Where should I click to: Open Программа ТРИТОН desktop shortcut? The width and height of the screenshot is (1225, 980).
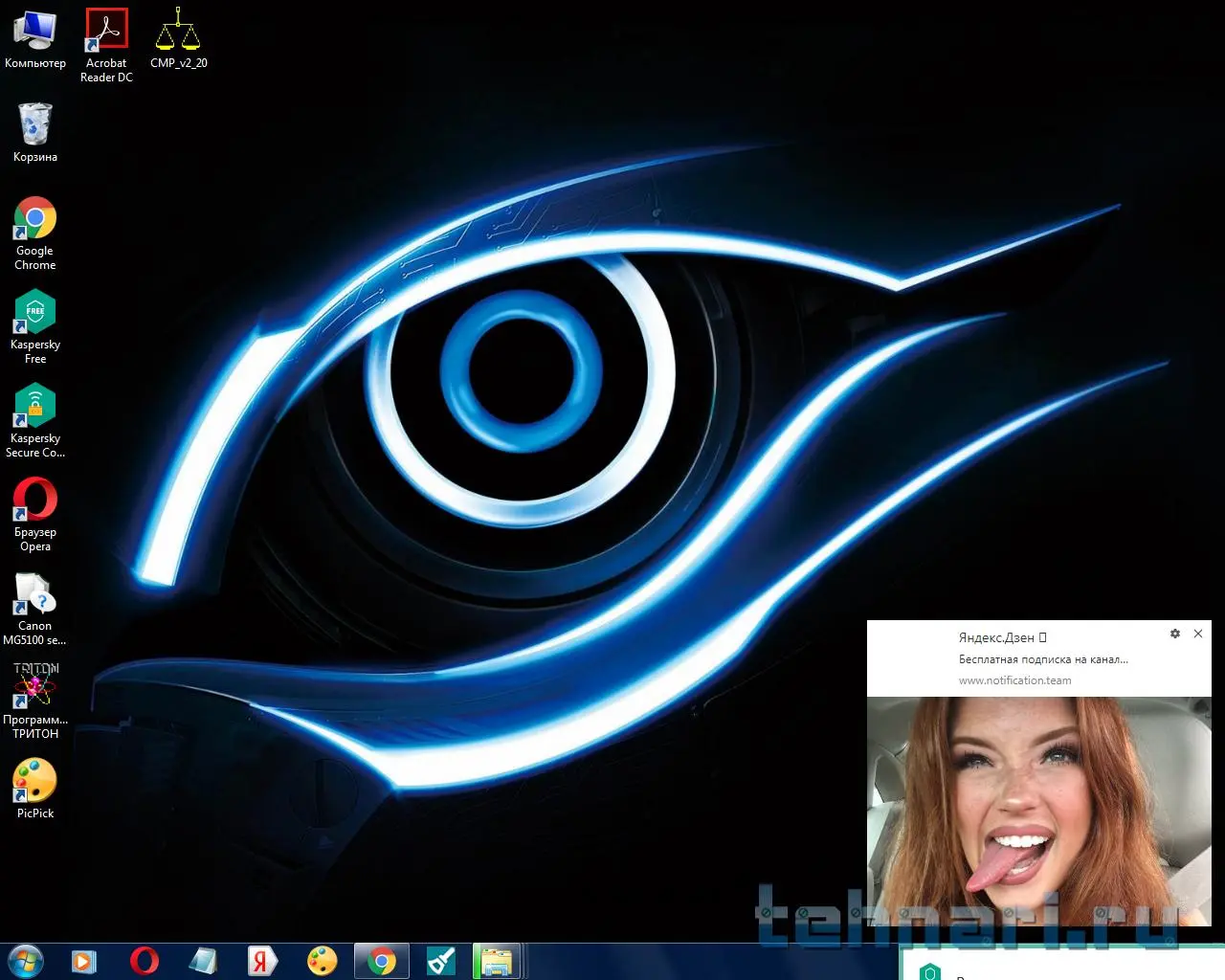[x=35, y=687]
